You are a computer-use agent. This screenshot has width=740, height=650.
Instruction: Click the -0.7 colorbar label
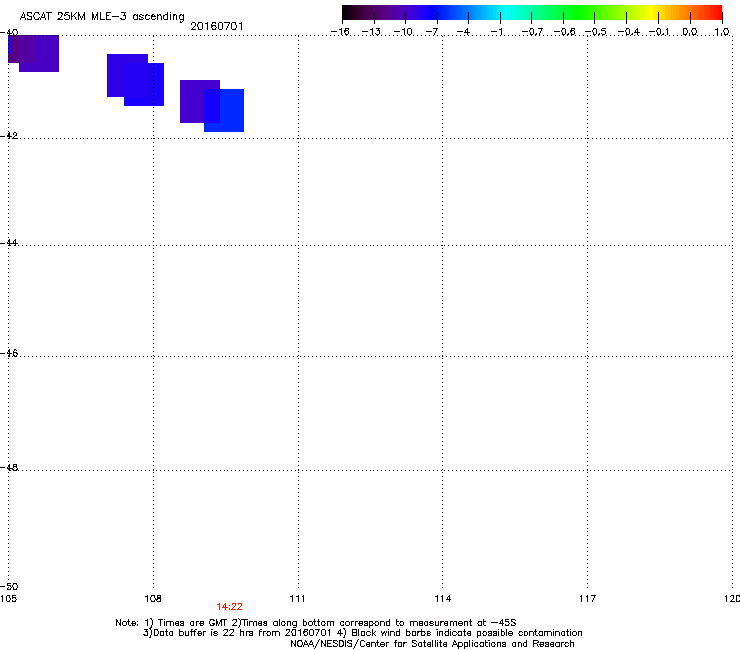[x=532, y=32]
